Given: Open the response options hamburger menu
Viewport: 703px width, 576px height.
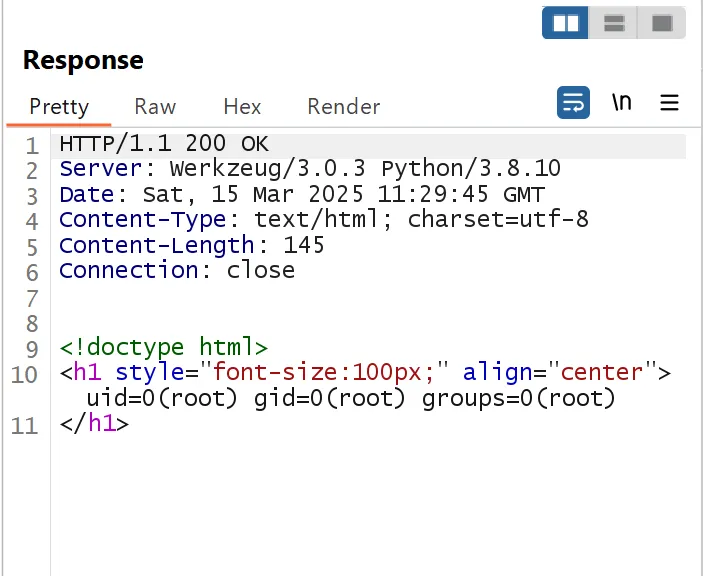Looking at the screenshot, I should (x=670, y=102).
